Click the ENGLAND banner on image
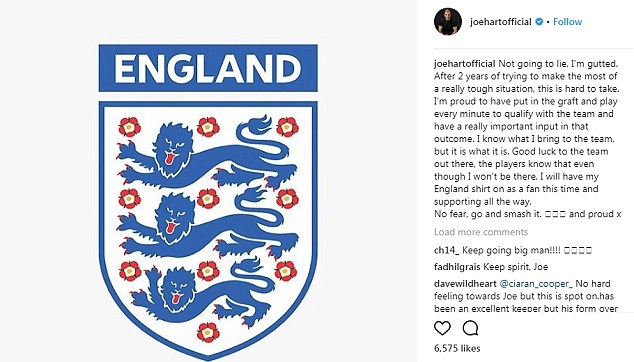 pyautogui.click(x=208, y=68)
